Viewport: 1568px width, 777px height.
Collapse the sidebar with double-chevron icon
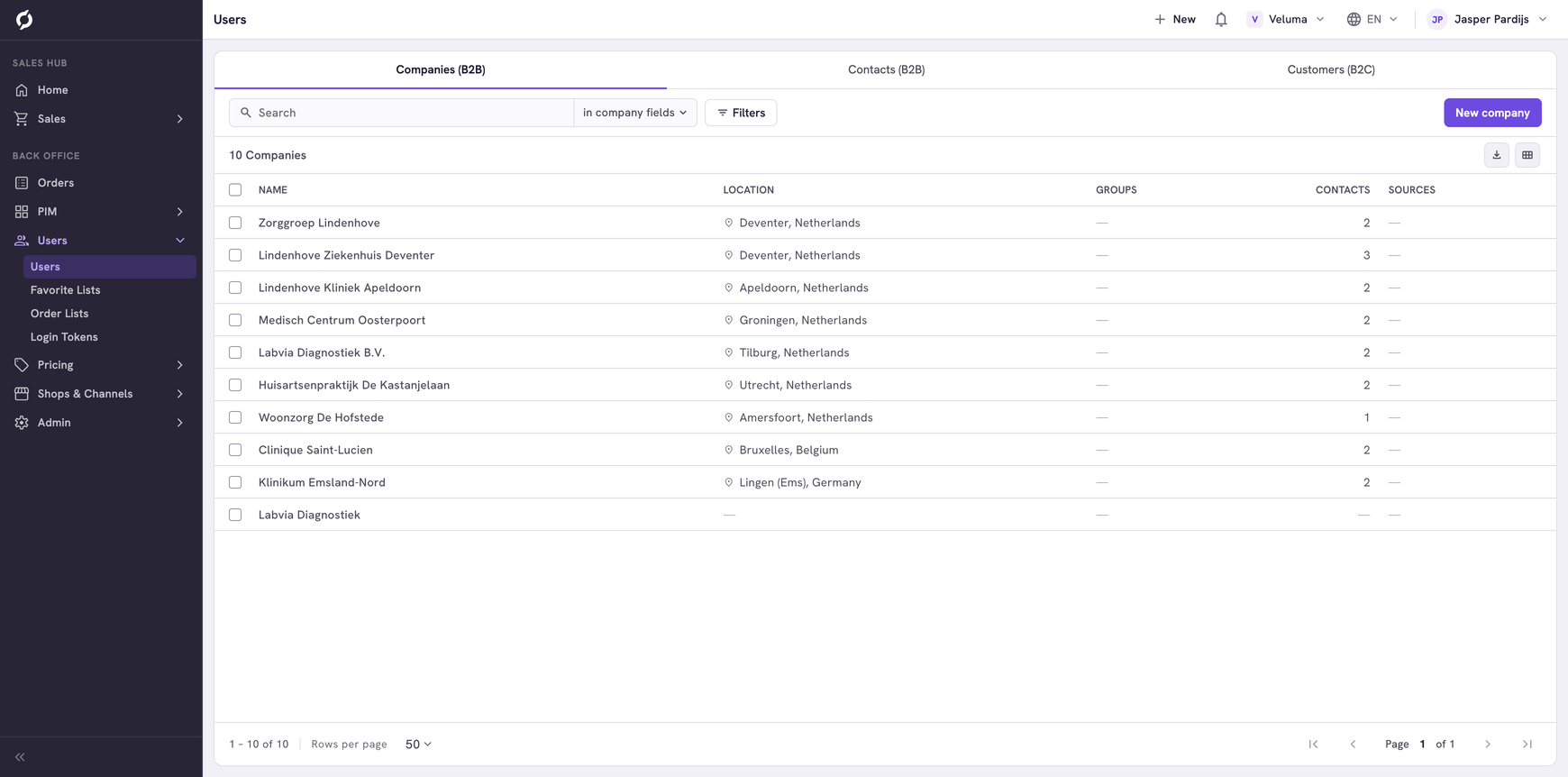(20, 757)
